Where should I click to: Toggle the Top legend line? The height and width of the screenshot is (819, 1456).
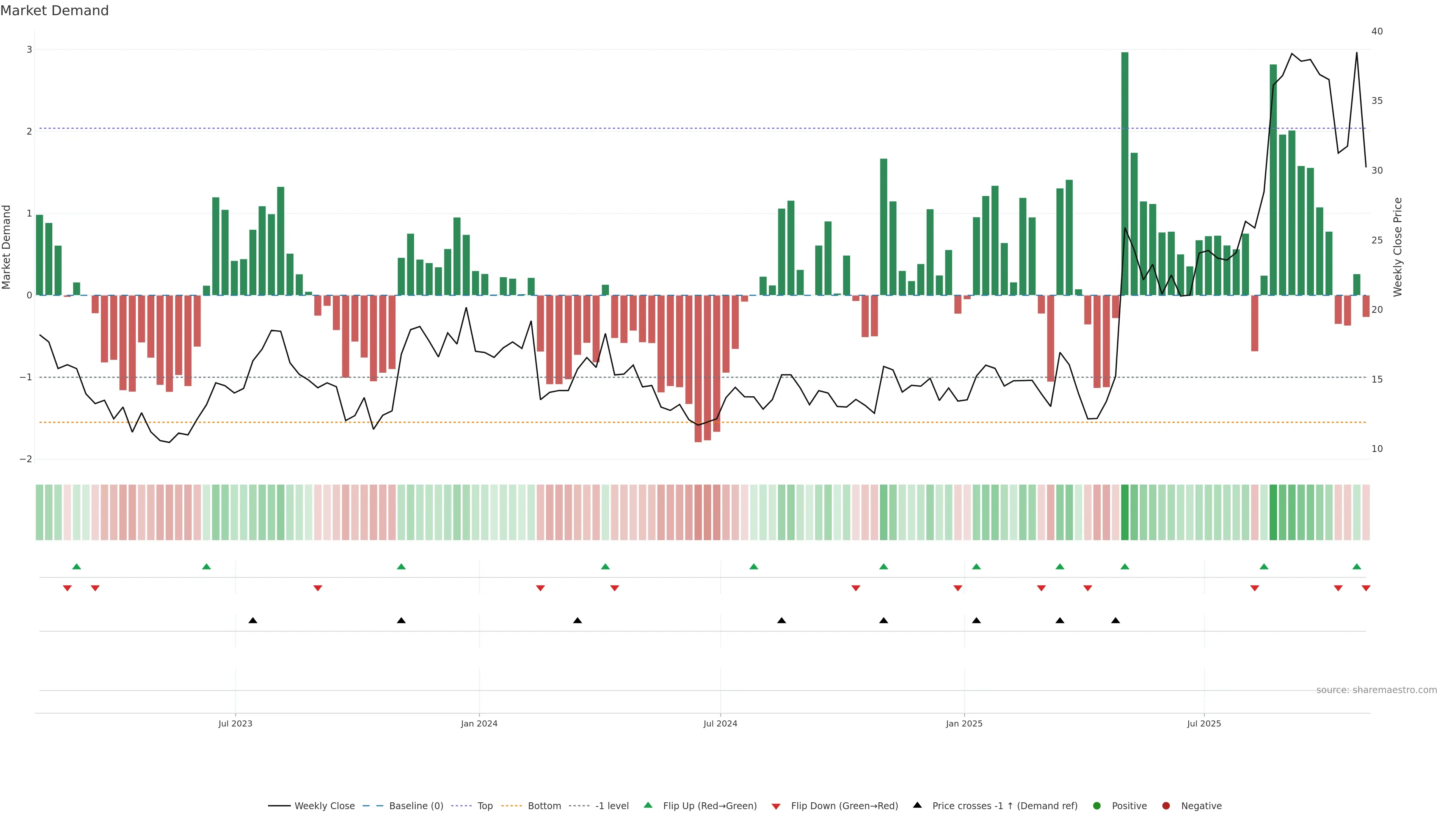tap(485, 806)
